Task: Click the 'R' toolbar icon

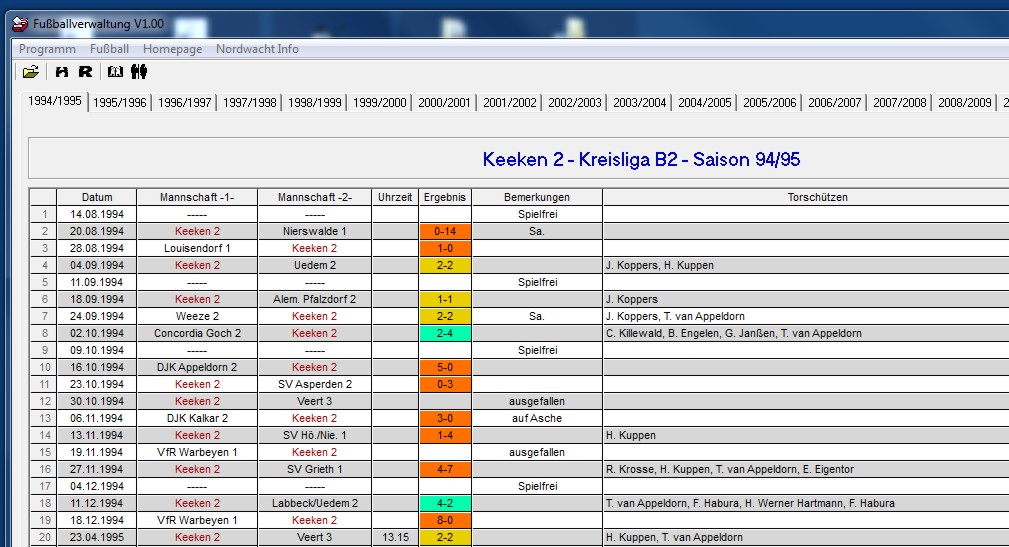Action: 85,71
